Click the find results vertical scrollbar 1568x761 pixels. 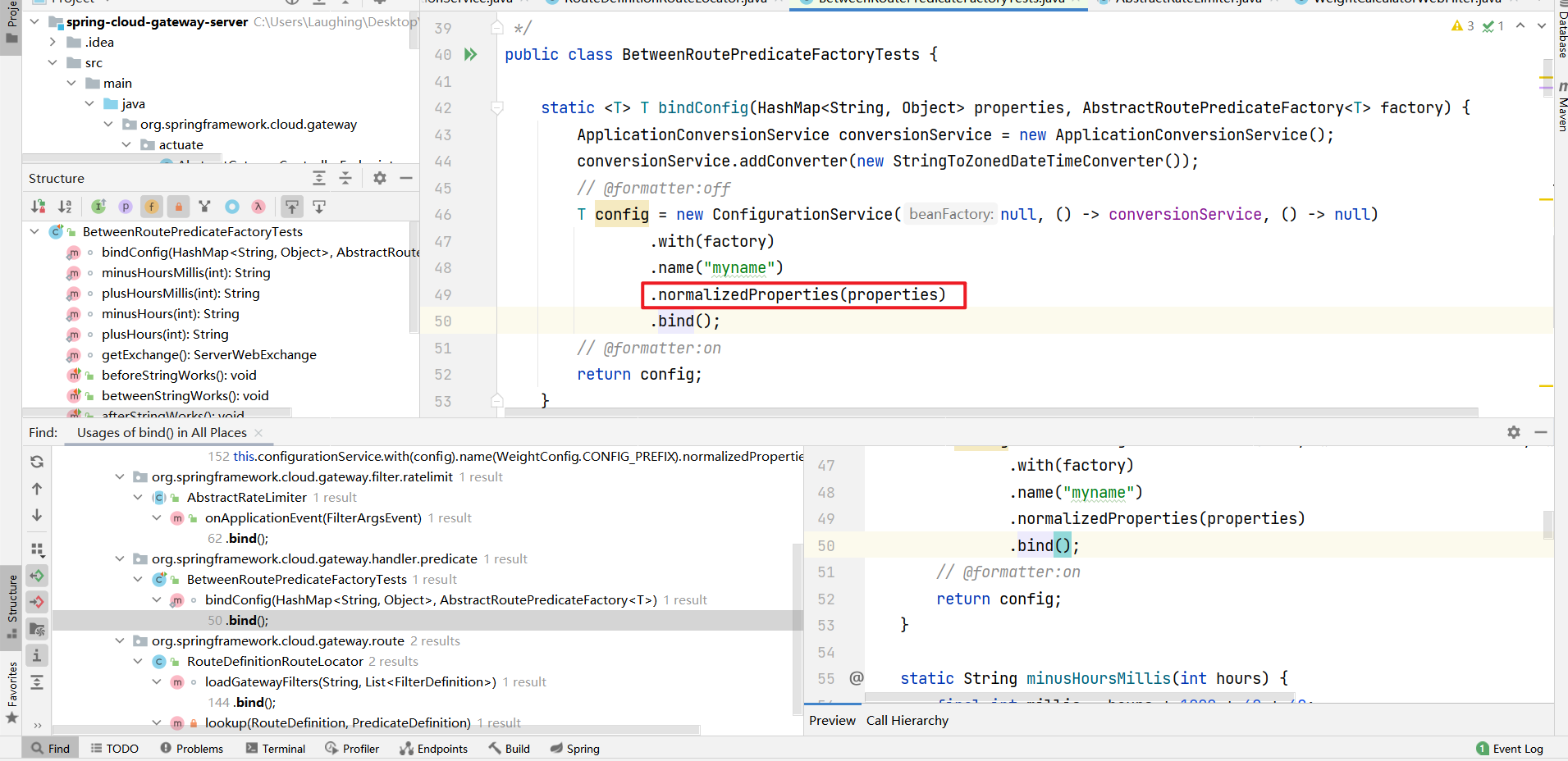(797, 627)
